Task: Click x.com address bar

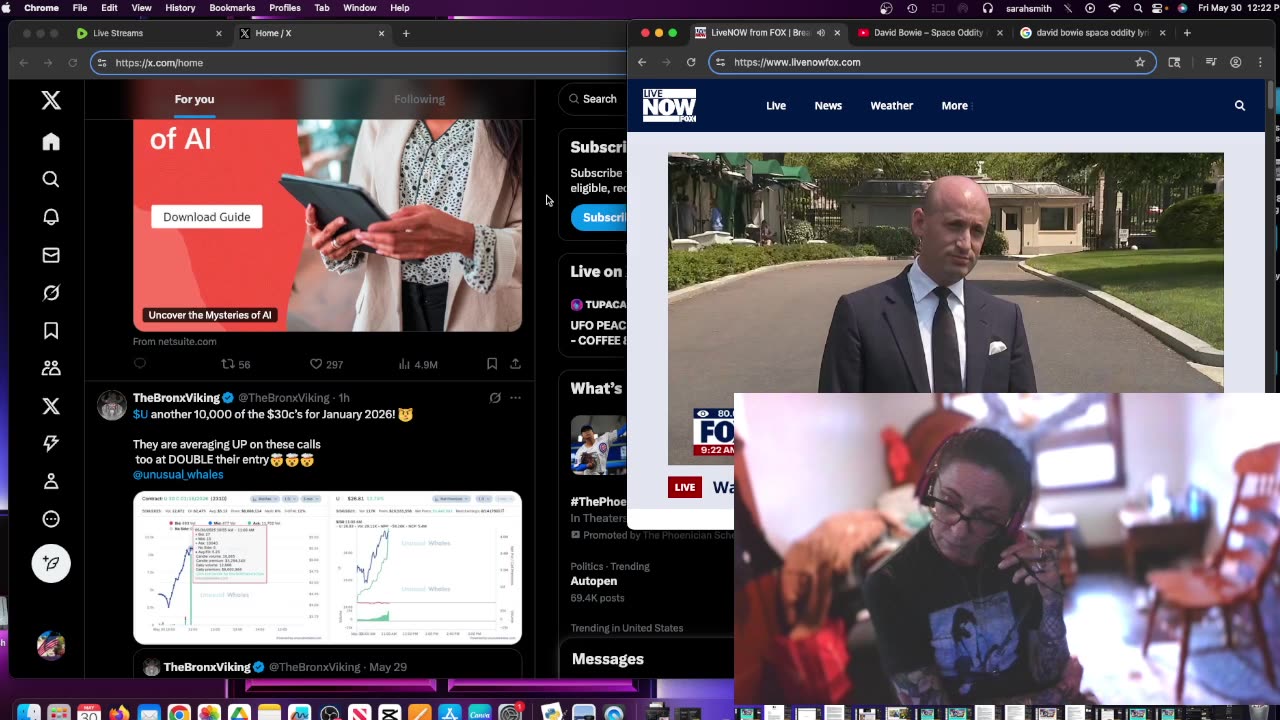Action: pos(358,63)
